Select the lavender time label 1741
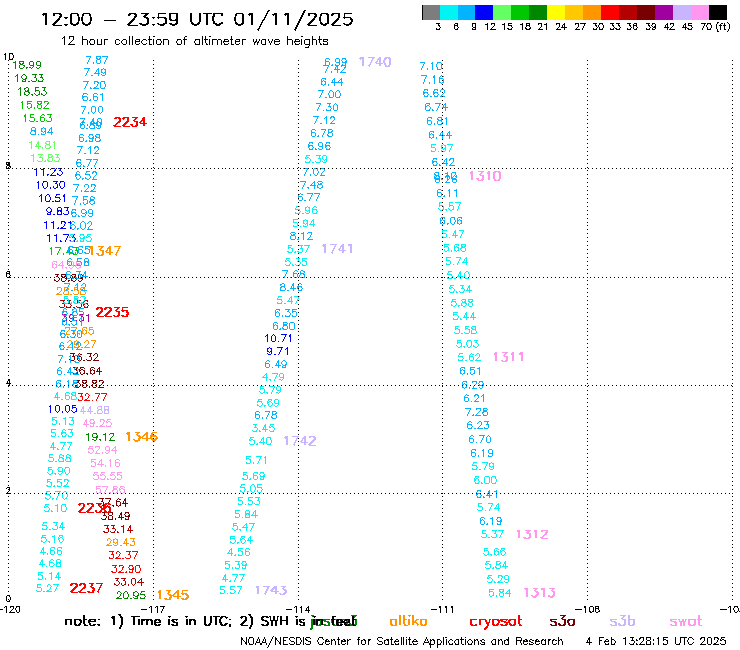This screenshot has width=740, height=650. (x=337, y=248)
